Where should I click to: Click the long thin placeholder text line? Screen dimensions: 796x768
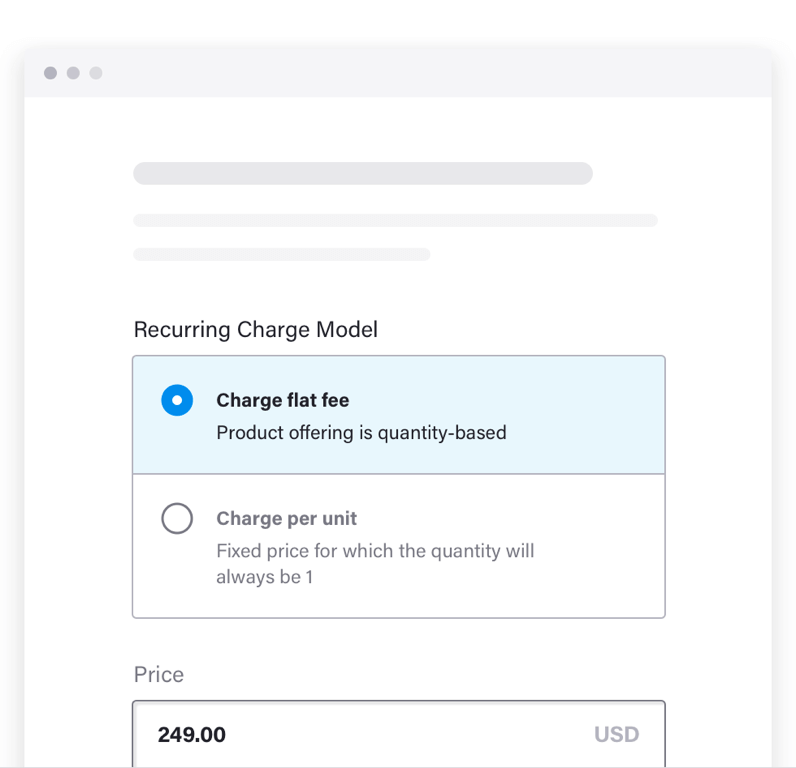click(x=395, y=220)
